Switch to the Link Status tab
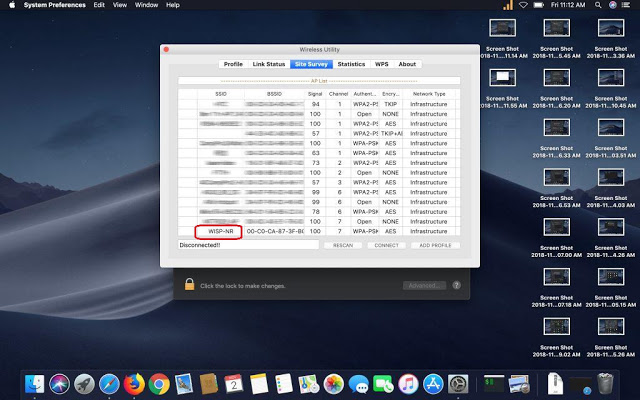This screenshot has width=640, height=400. 269,64
